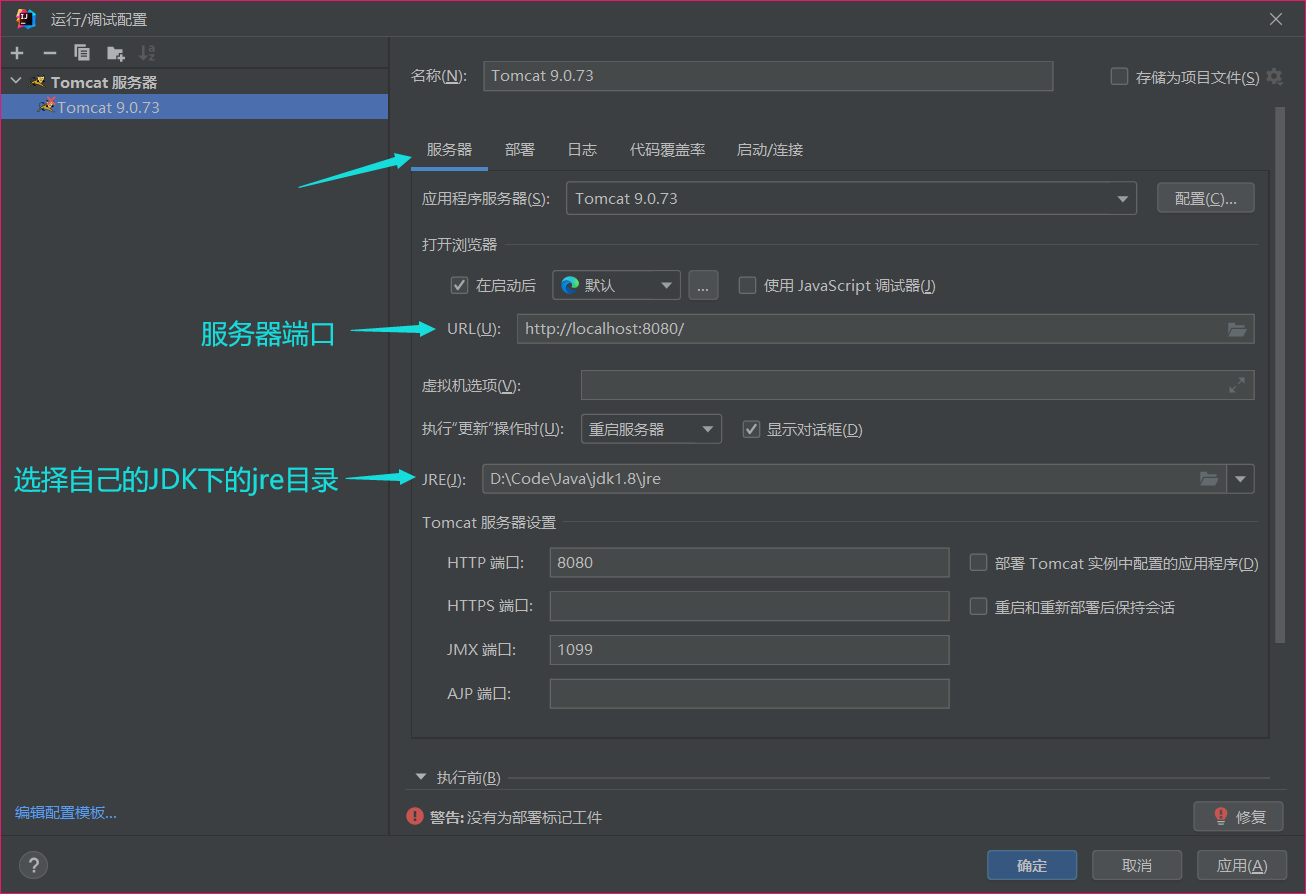Image resolution: width=1306 pixels, height=894 pixels.
Task: Click the HTTPS port field
Action: [749, 605]
